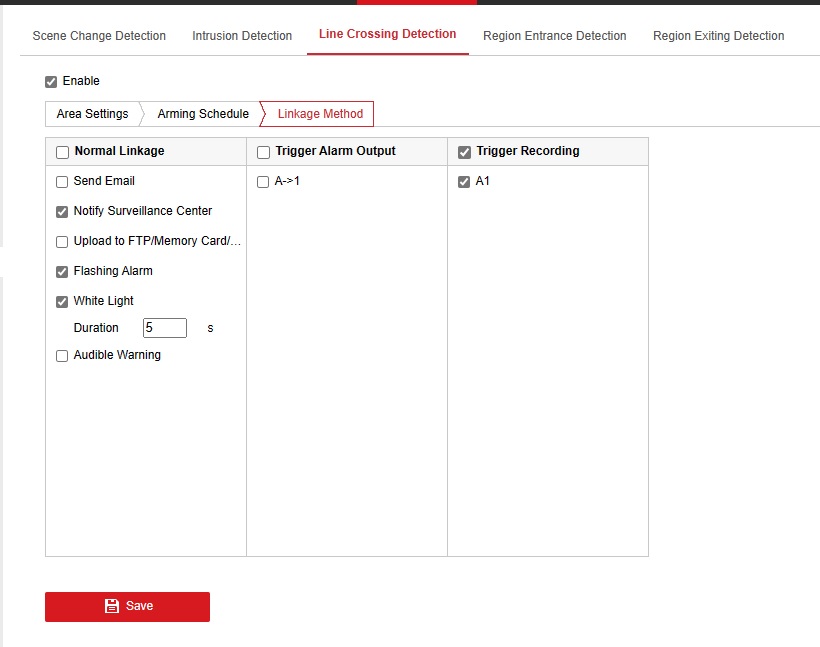Image resolution: width=820 pixels, height=647 pixels.
Task: Switch to Arming Schedule sub-tab
Action: coord(203,114)
